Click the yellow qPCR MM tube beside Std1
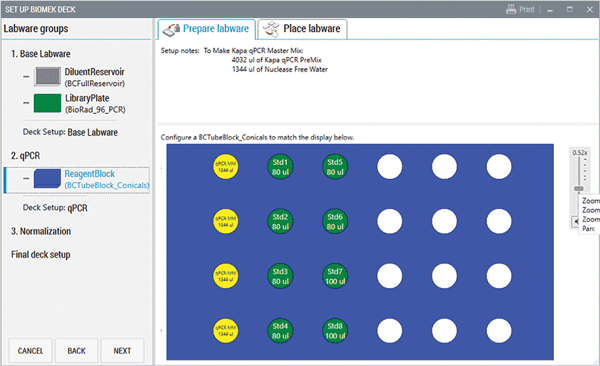Viewport: 600px width, 366px height. [x=225, y=167]
